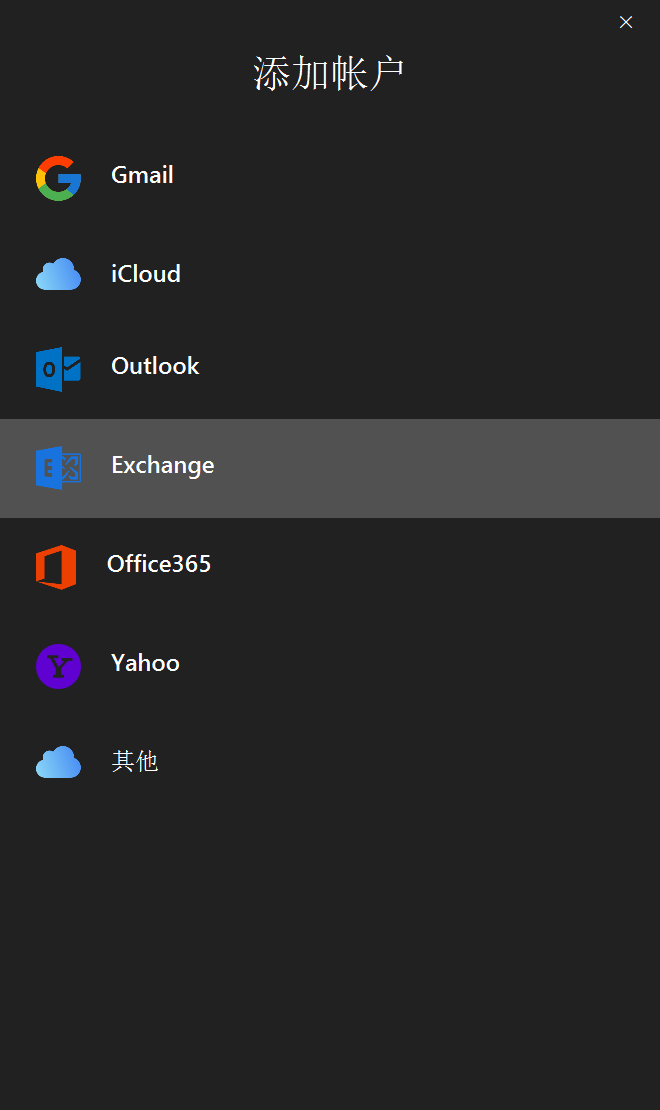Click the orange Office365 logo icon
The width and height of the screenshot is (660, 1110).
coord(56,567)
